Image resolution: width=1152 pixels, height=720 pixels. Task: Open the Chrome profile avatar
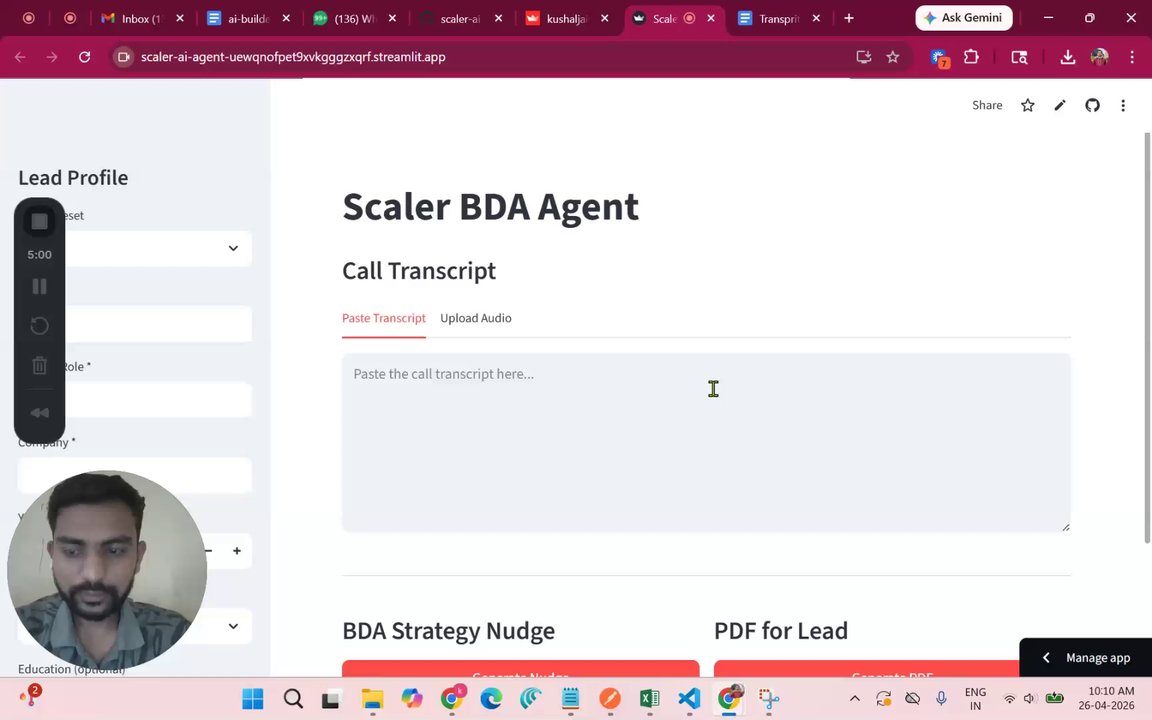[1099, 57]
